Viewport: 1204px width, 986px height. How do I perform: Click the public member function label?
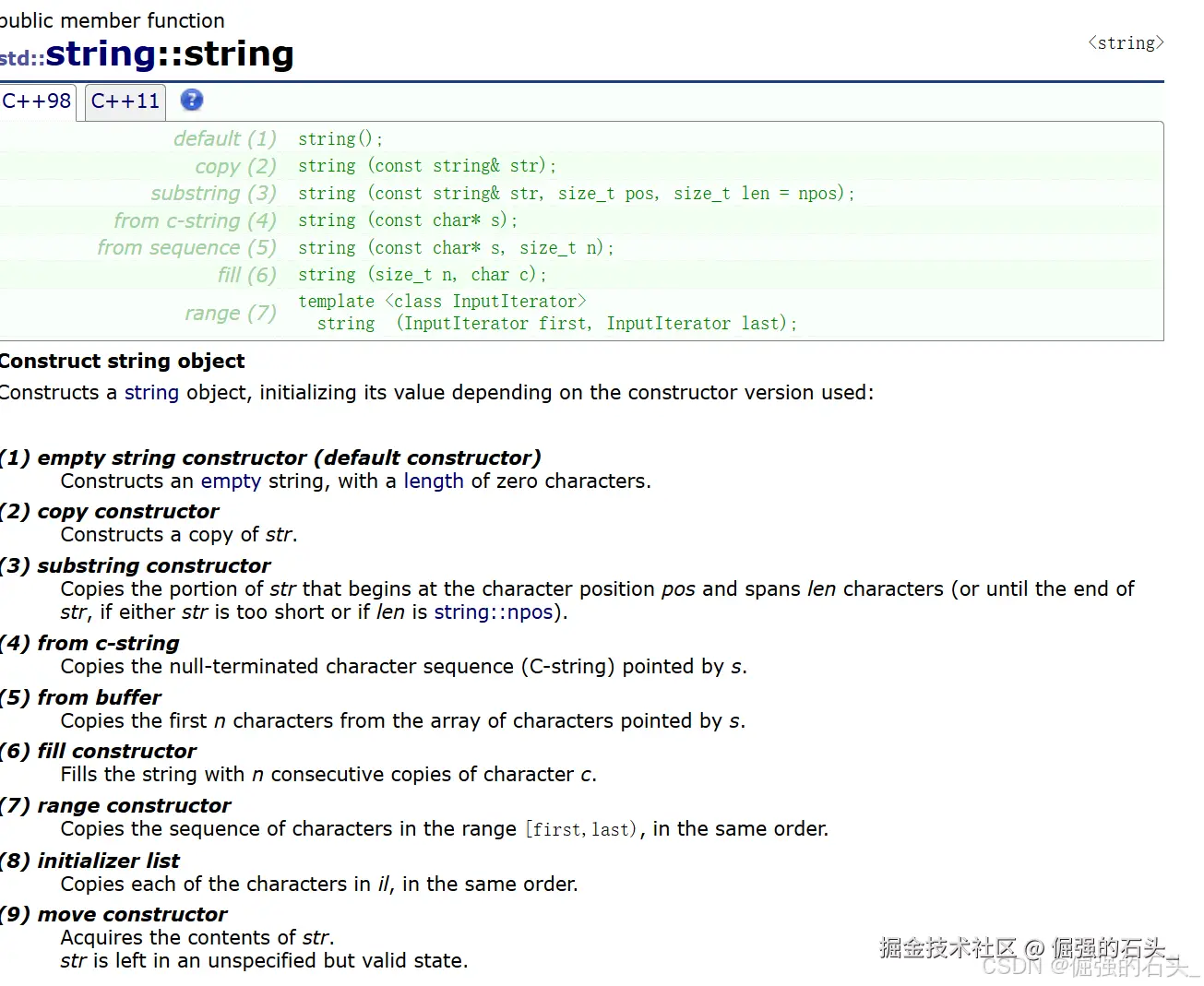click(113, 20)
